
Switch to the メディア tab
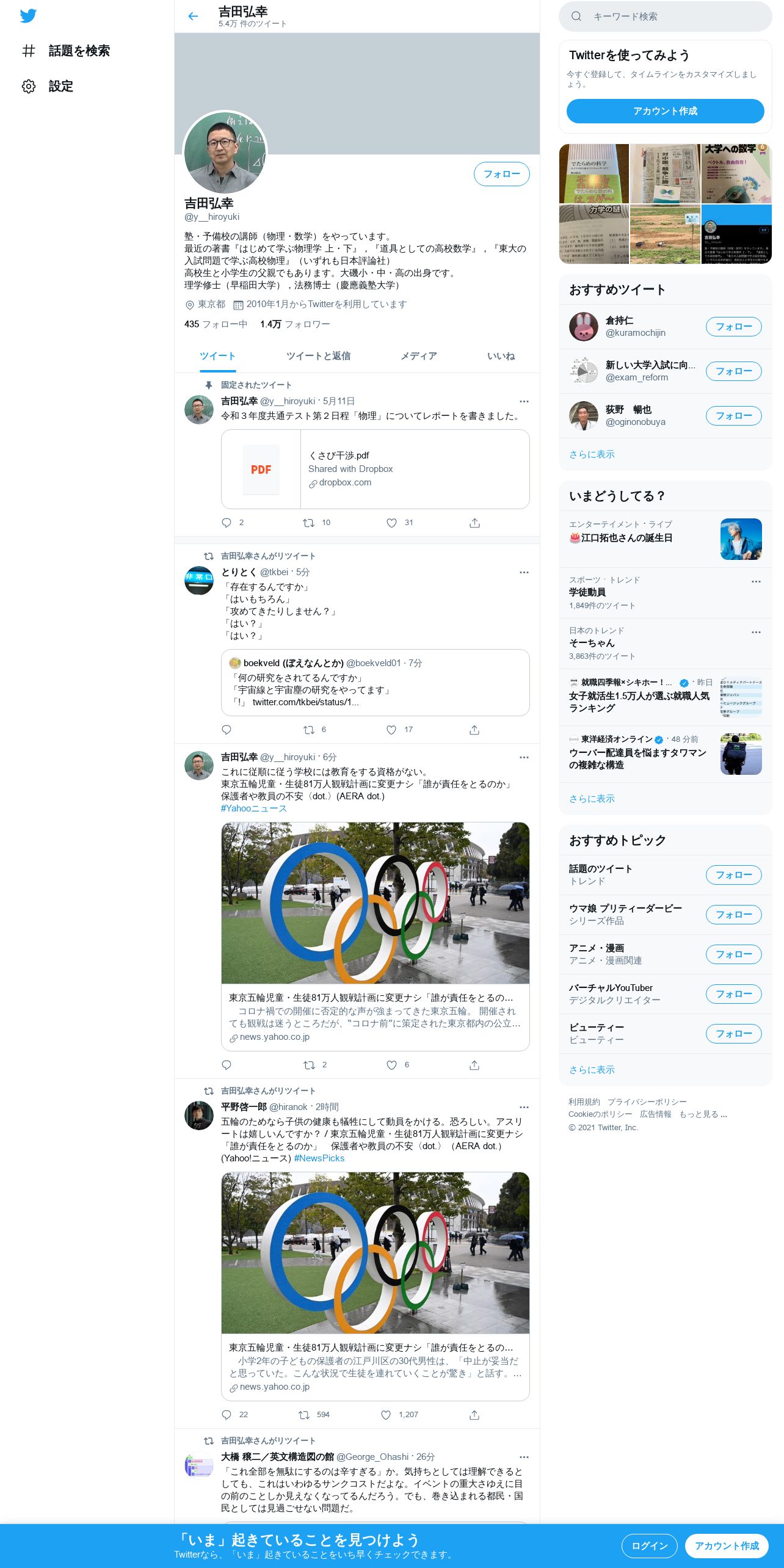[419, 356]
